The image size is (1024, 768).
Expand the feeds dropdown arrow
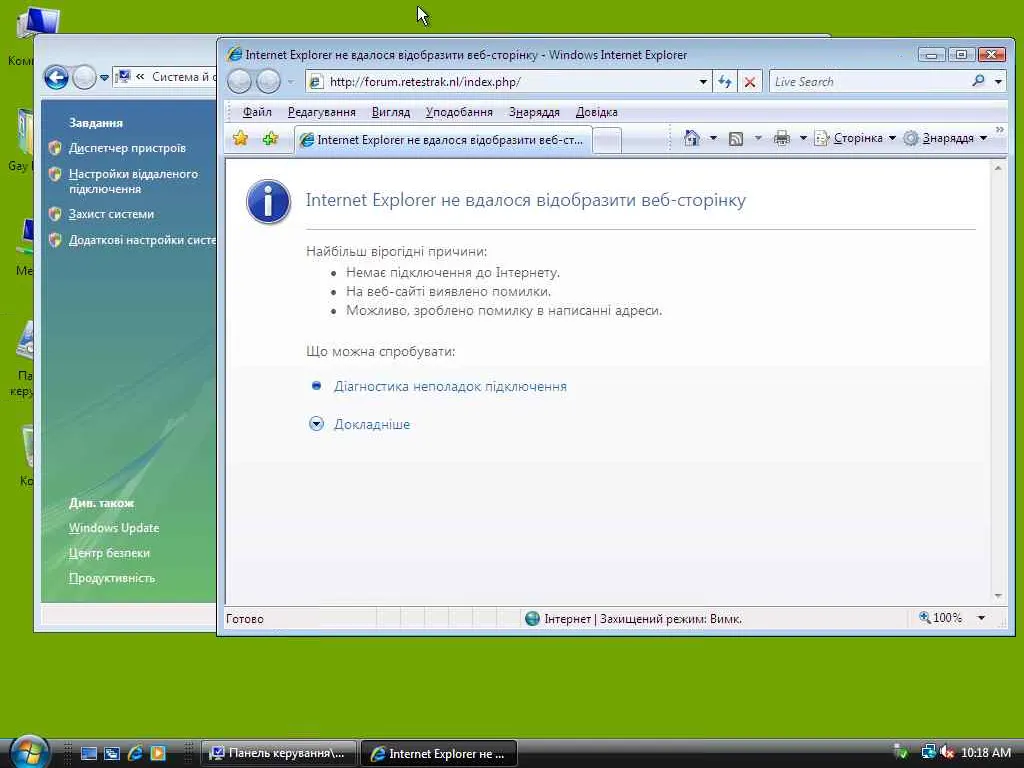pyautogui.click(x=758, y=138)
